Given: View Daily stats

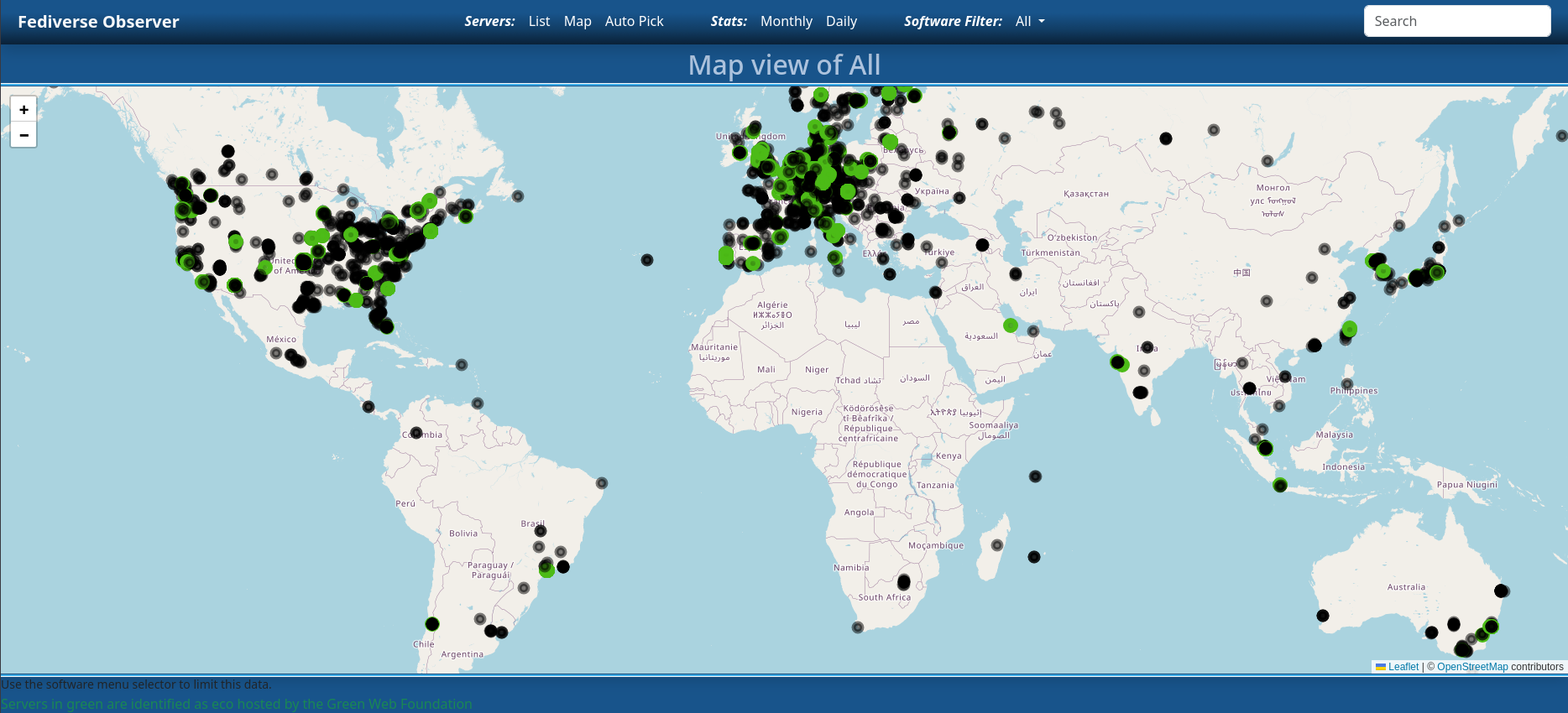Looking at the screenshot, I should tap(841, 21).
